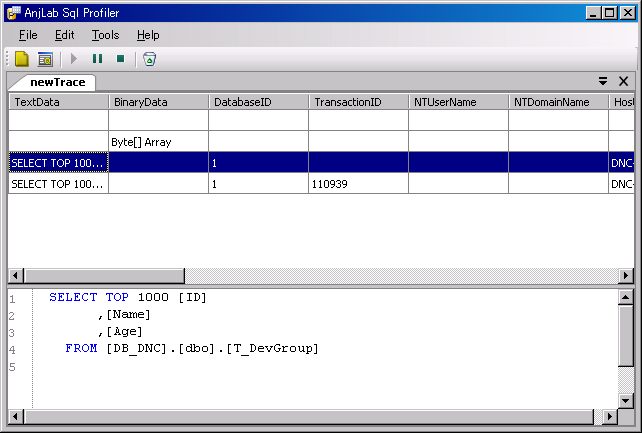Viewport: 642px width, 433px height.
Task: Clear trace events with the bin icon
Action: point(149,59)
